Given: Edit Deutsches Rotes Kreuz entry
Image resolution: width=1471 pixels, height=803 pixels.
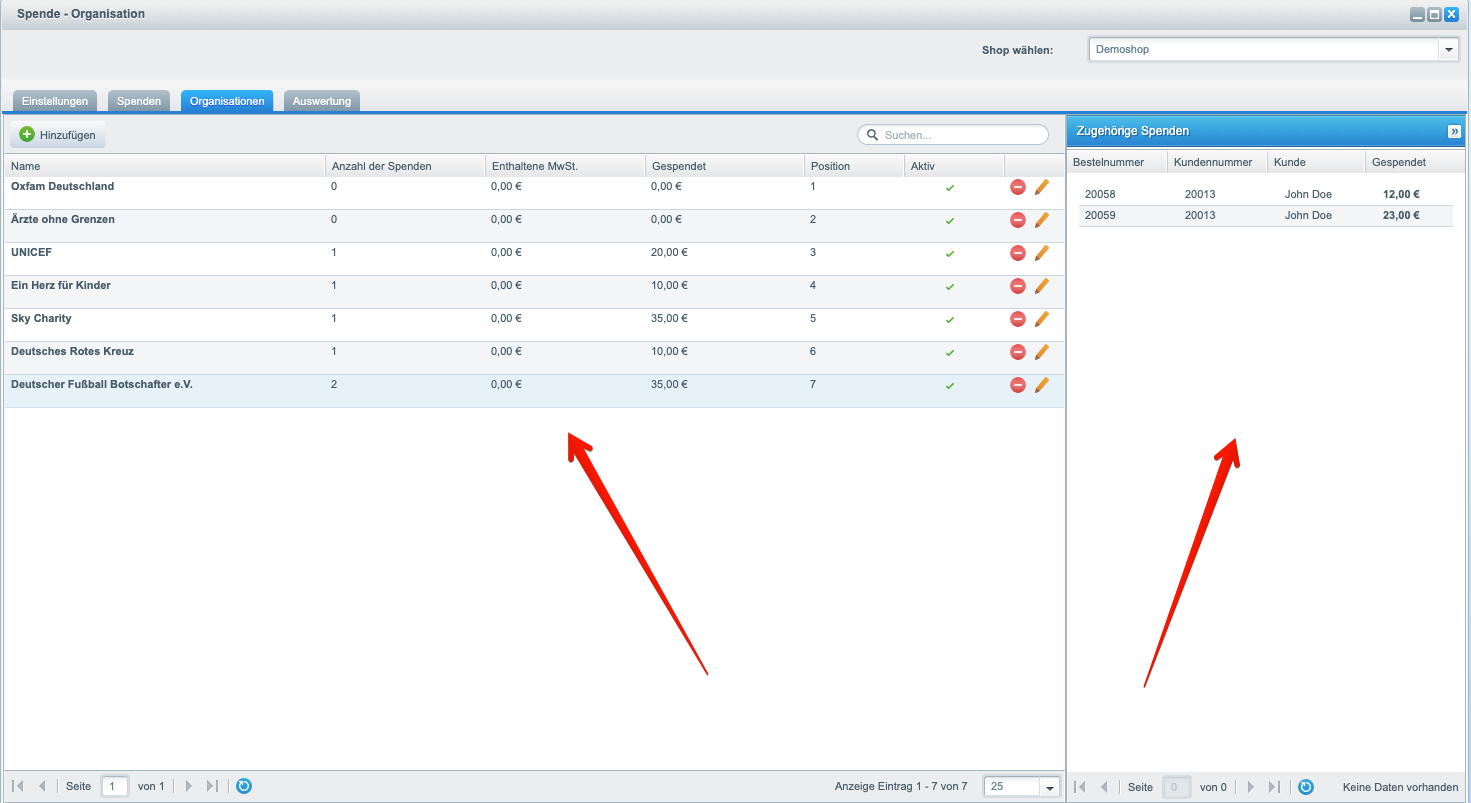Looking at the screenshot, I should (1042, 352).
